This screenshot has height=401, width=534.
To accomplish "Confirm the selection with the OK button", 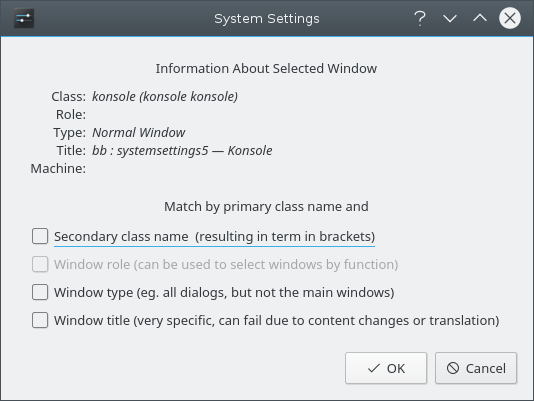I will pos(386,368).
